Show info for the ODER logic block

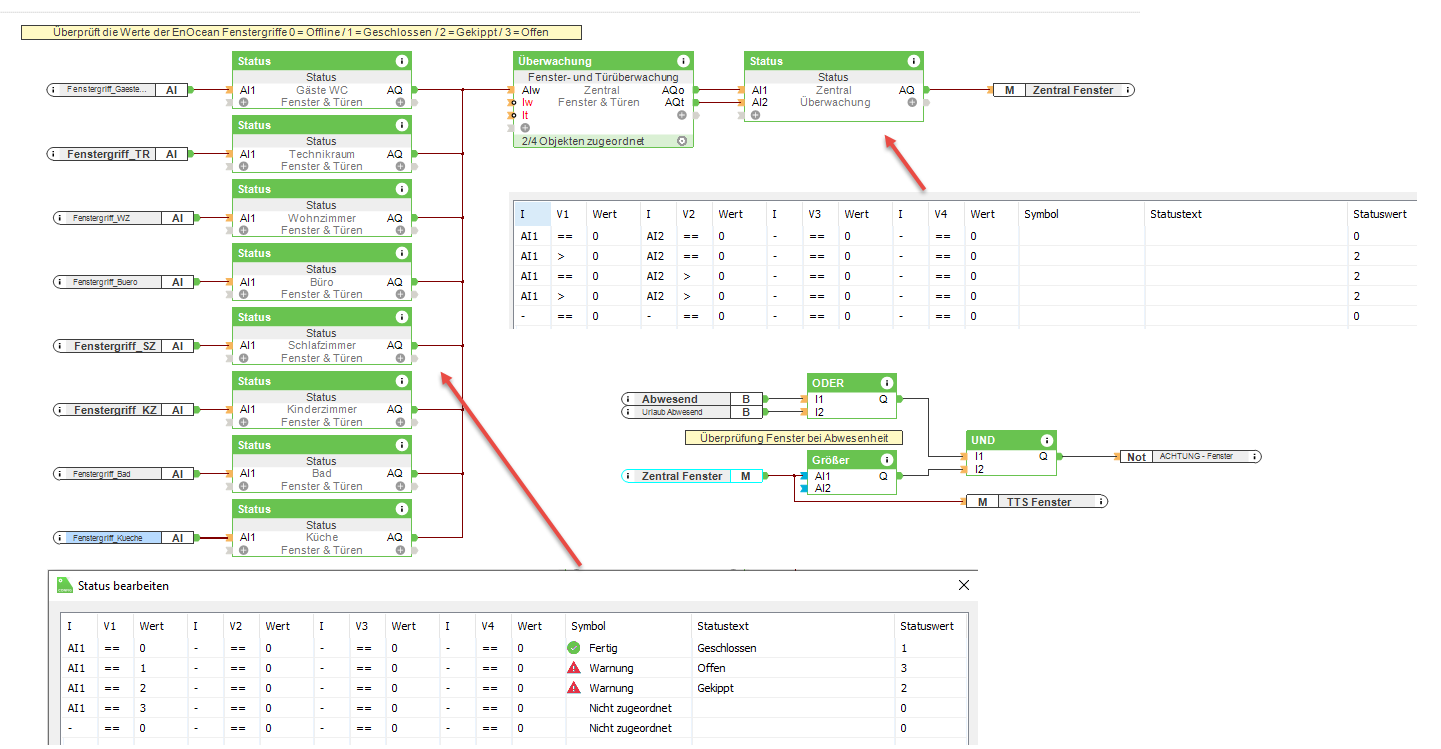coord(886,383)
